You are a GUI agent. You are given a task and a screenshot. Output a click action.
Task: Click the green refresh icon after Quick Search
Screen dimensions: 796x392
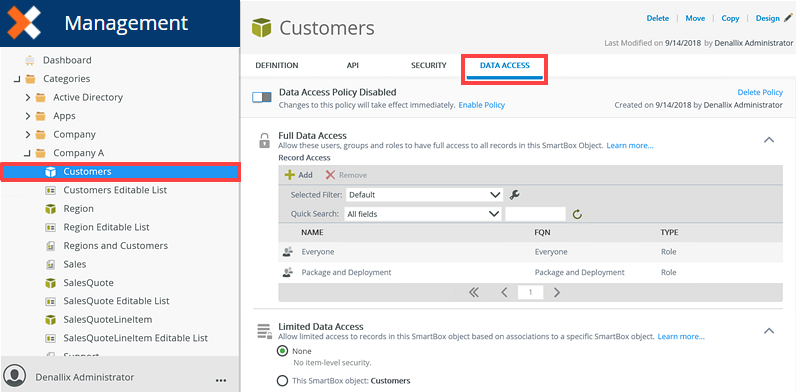click(x=577, y=214)
